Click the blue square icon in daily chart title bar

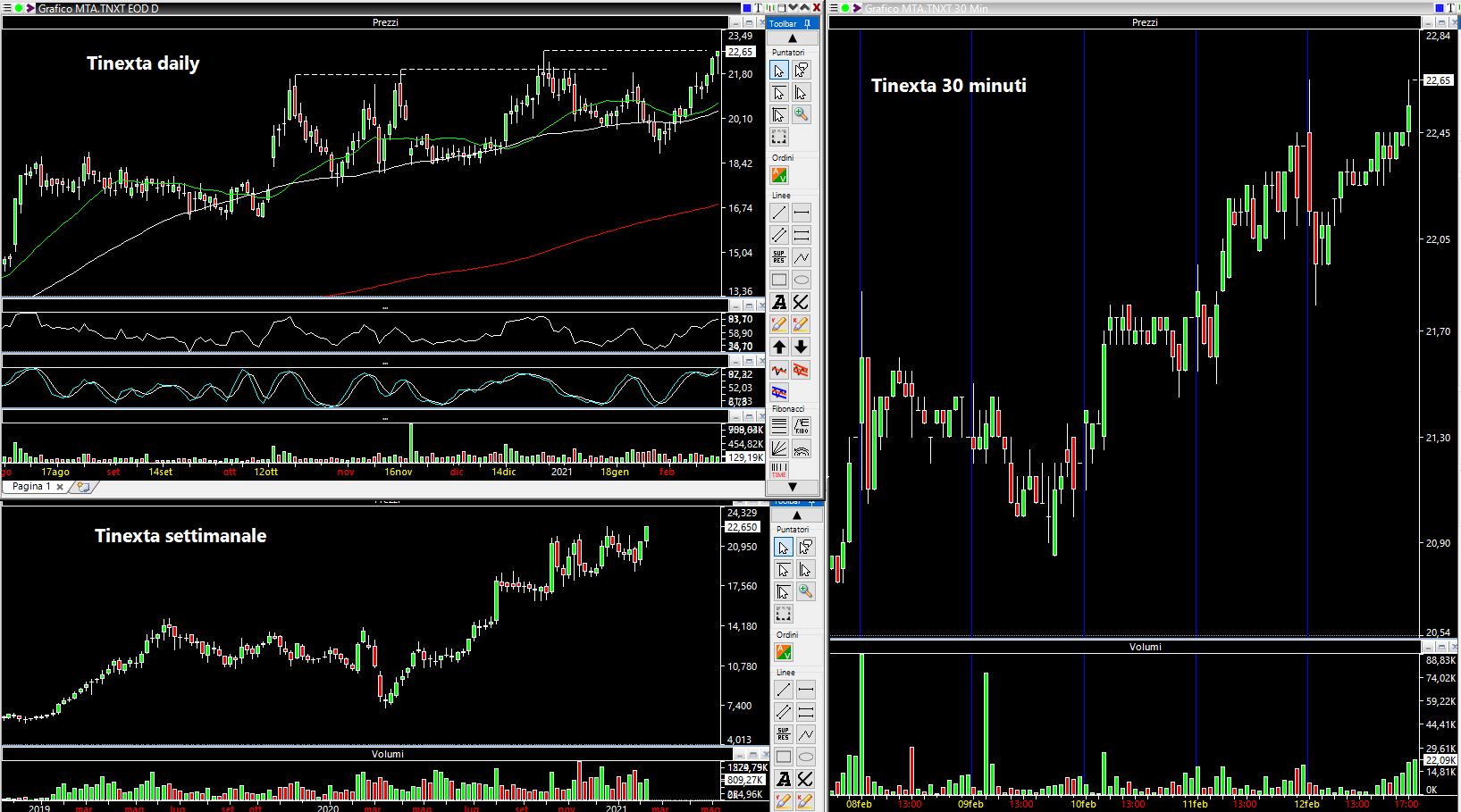tap(748, 8)
